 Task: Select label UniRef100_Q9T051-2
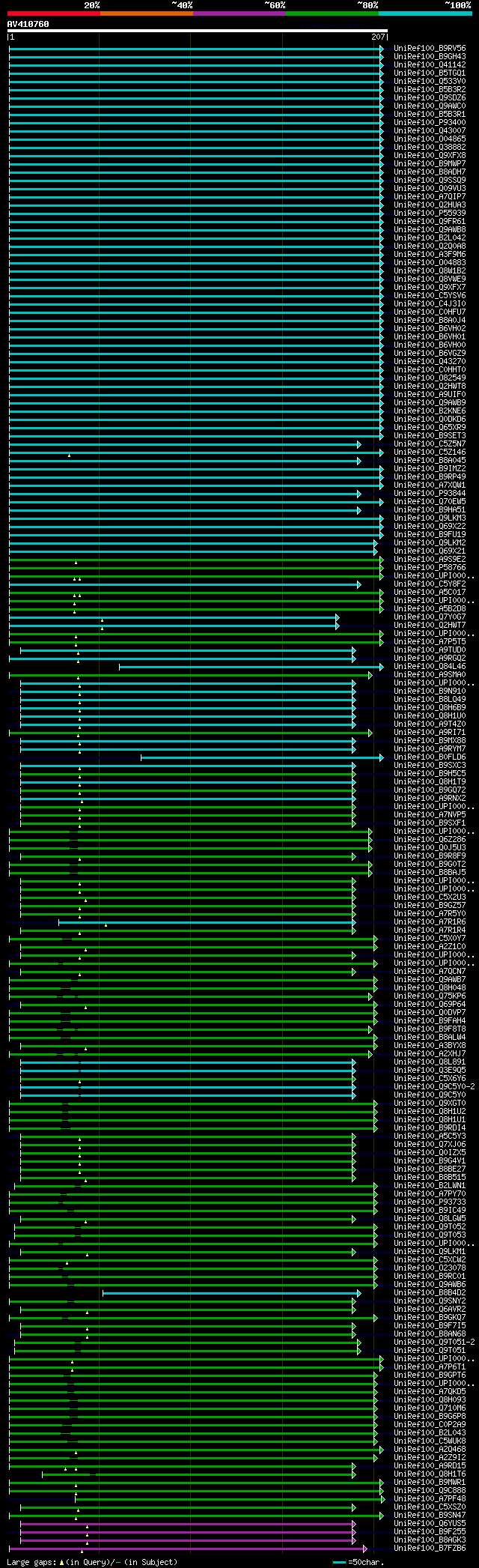[x=434, y=1342]
